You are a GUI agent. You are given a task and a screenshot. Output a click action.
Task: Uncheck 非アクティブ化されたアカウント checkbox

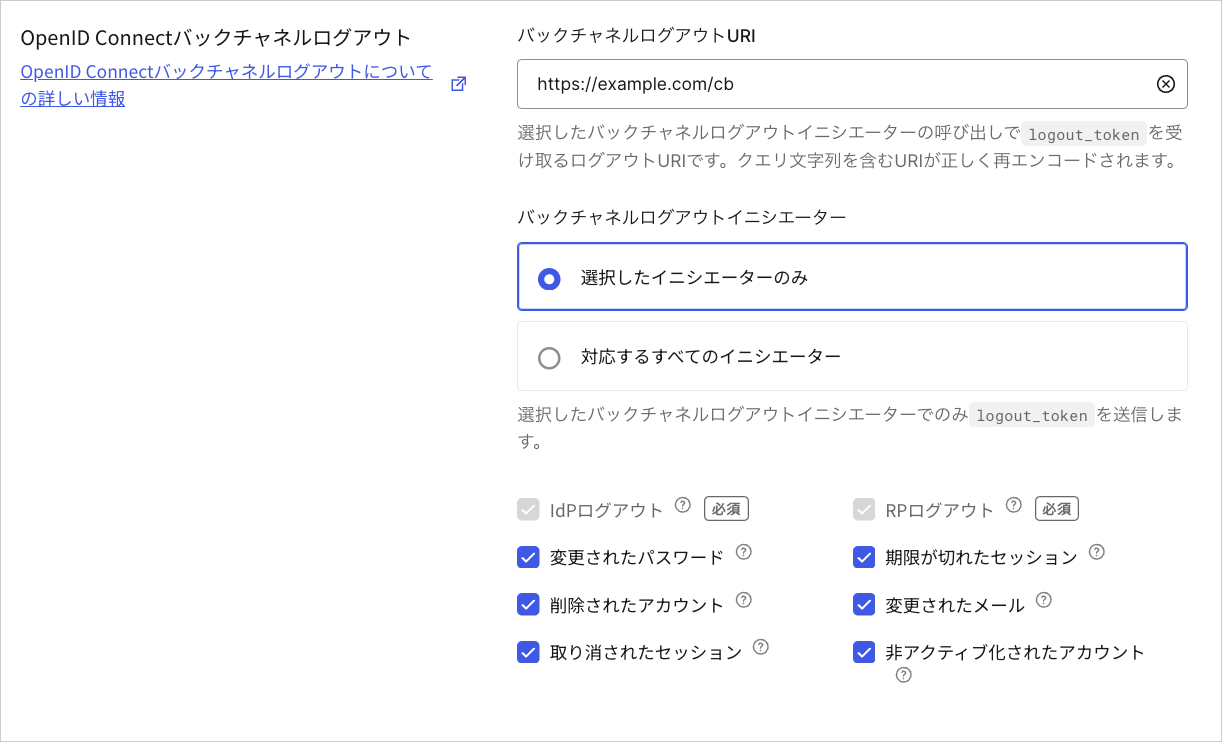pyautogui.click(x=864, y=652)
